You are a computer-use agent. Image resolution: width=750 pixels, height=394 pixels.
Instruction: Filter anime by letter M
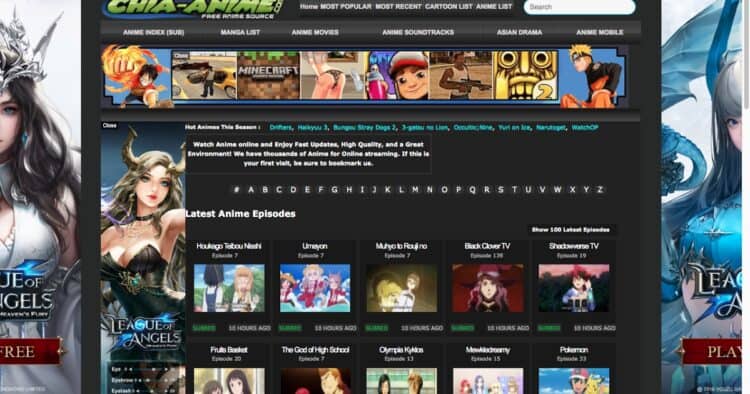click(x=415, y=190)
